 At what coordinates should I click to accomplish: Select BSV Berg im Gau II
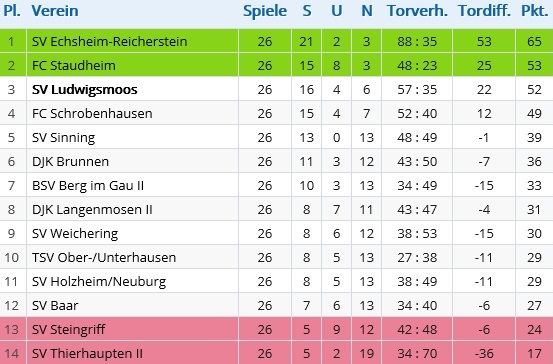(88, 186)
